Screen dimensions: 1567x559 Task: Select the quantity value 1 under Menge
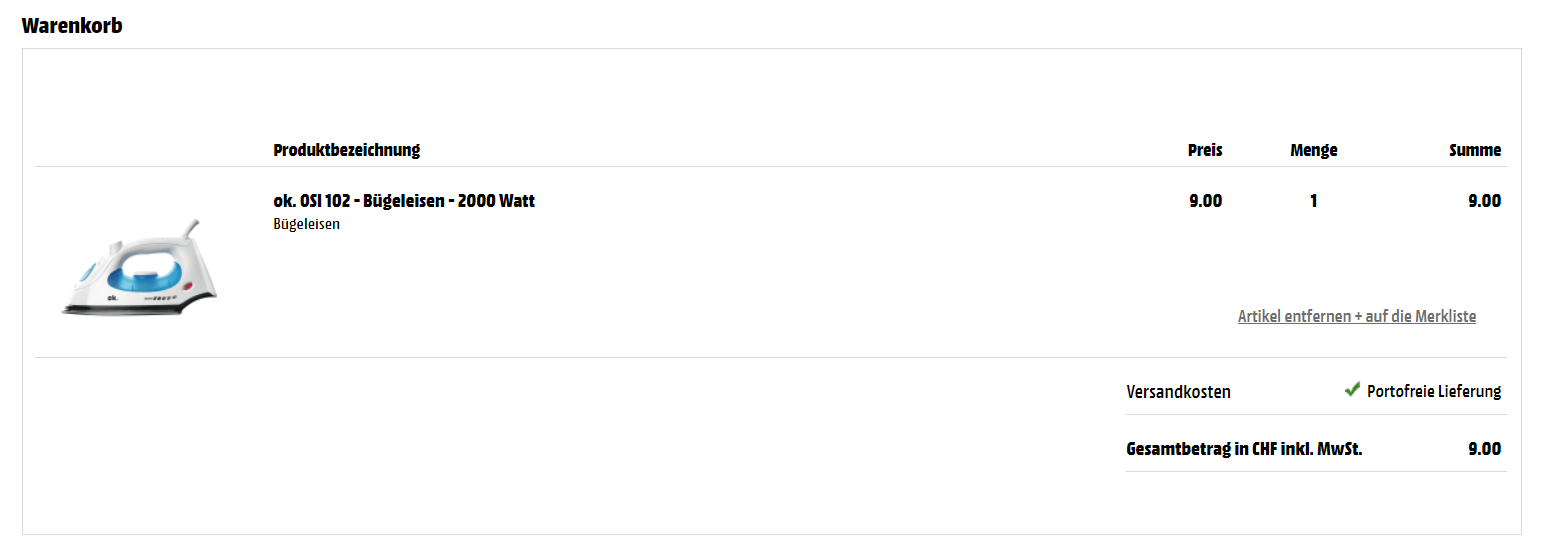(x=1313, y=201)
